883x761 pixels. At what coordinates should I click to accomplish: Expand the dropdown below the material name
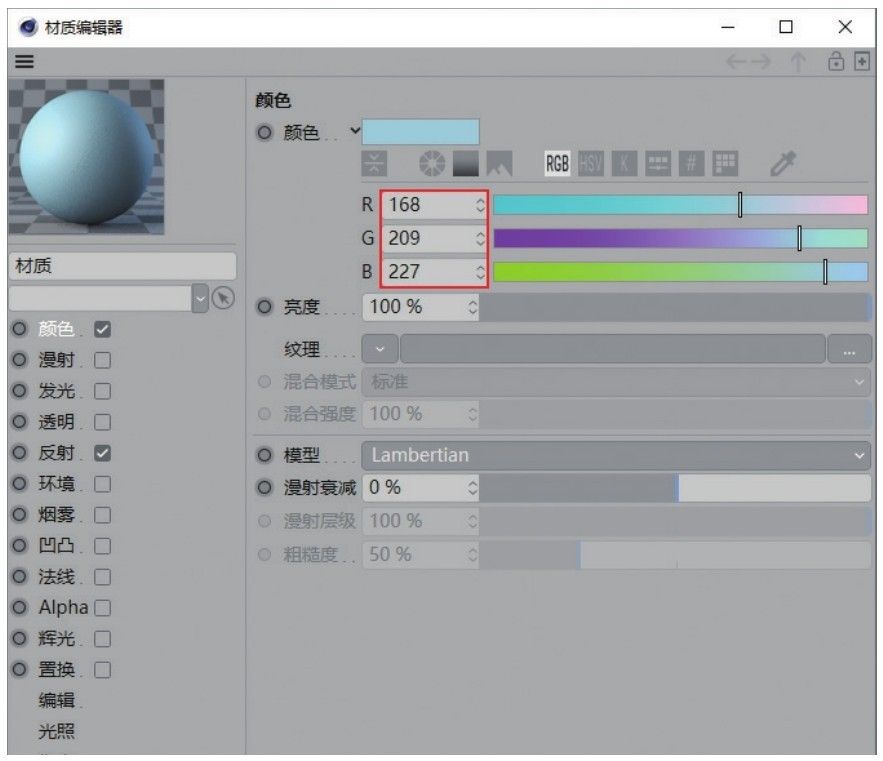pyautogui.click(x=197, y=298)
